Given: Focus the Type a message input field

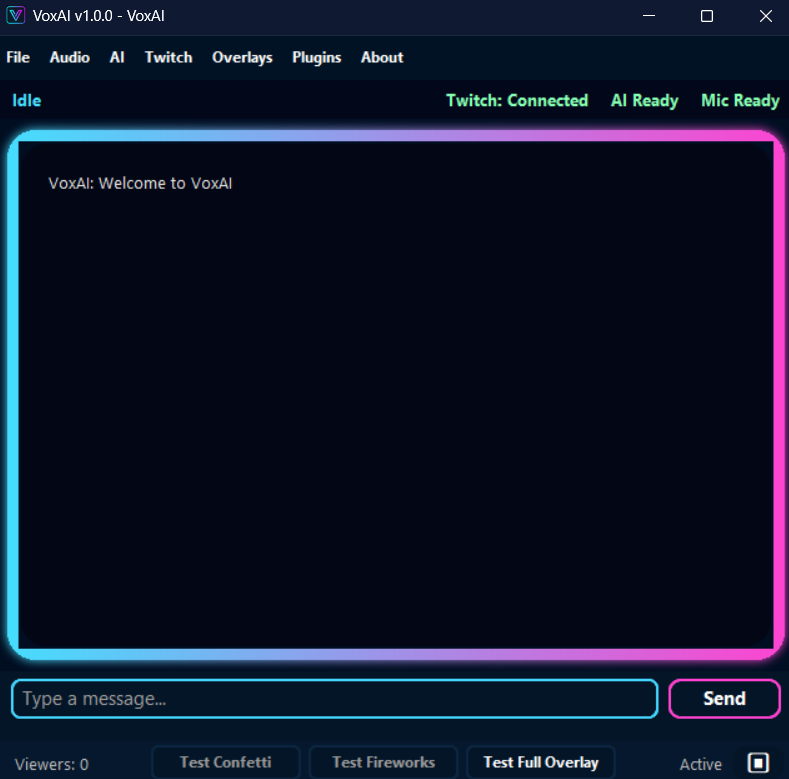Looking at the screenshot, I should click(335, 698).
